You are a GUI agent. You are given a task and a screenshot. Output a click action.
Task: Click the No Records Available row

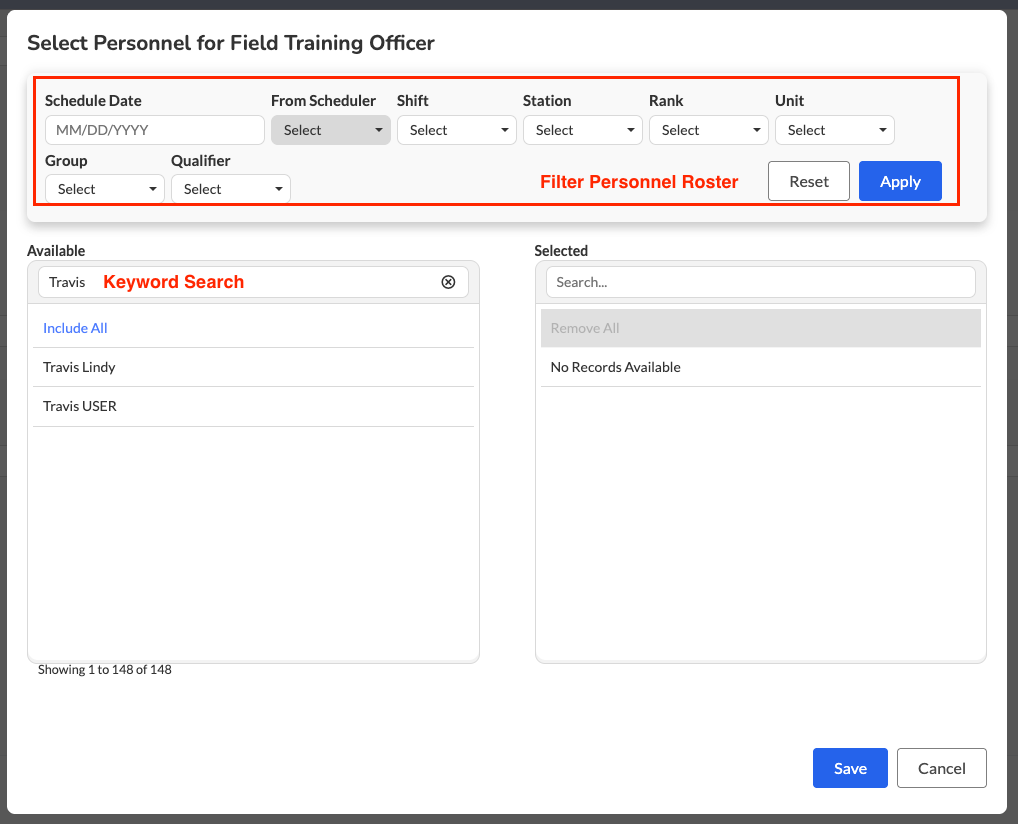pos(760,367)
